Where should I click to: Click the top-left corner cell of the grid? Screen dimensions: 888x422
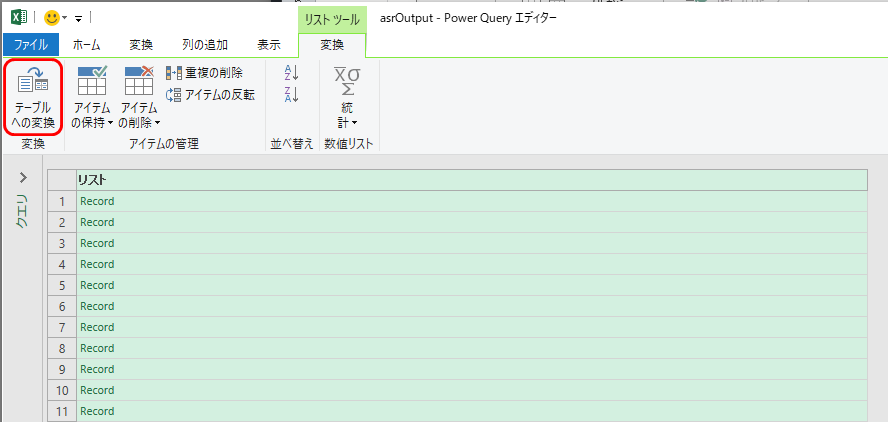click(62, 180)
